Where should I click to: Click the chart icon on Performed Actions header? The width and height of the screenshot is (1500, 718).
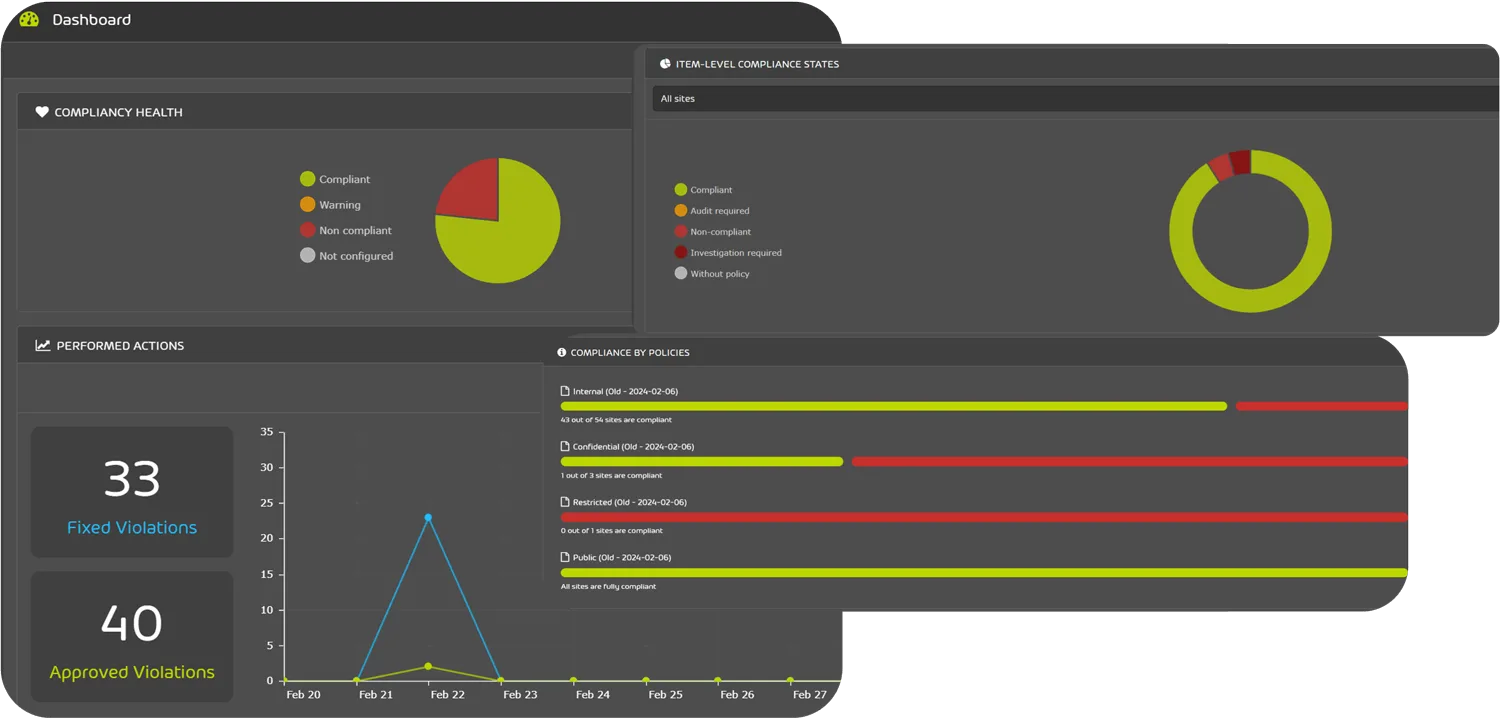[41, 345]
